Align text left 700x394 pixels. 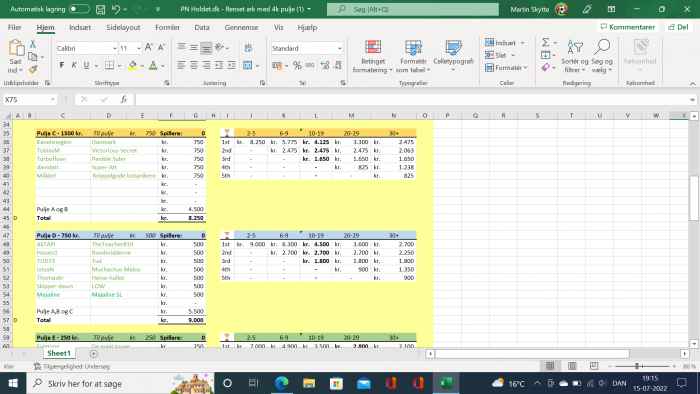[181, 66]
